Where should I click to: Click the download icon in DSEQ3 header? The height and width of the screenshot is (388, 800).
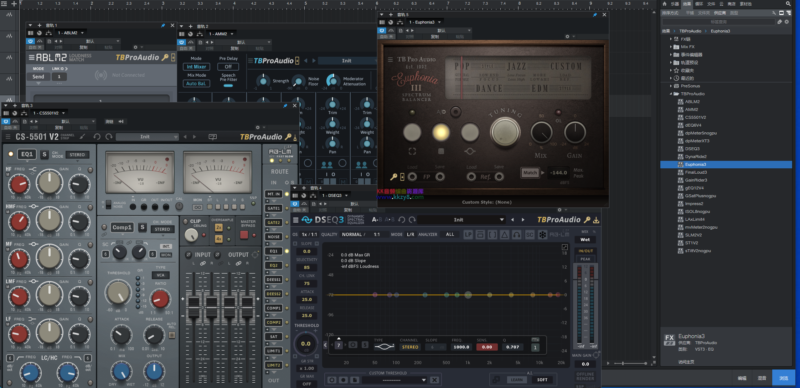[596, 220]
